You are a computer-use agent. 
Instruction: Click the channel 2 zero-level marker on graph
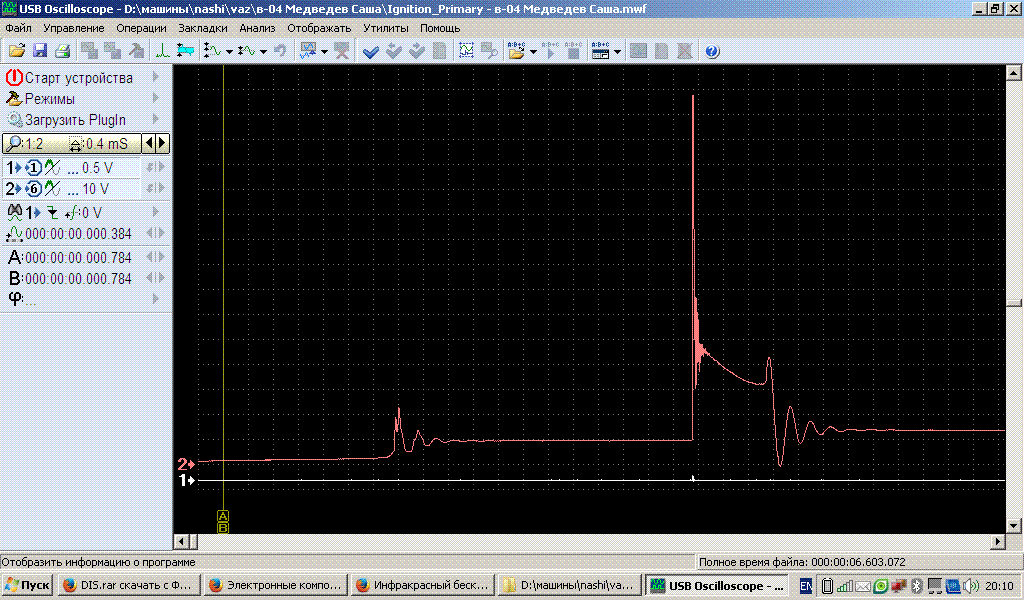click(186, 464)
